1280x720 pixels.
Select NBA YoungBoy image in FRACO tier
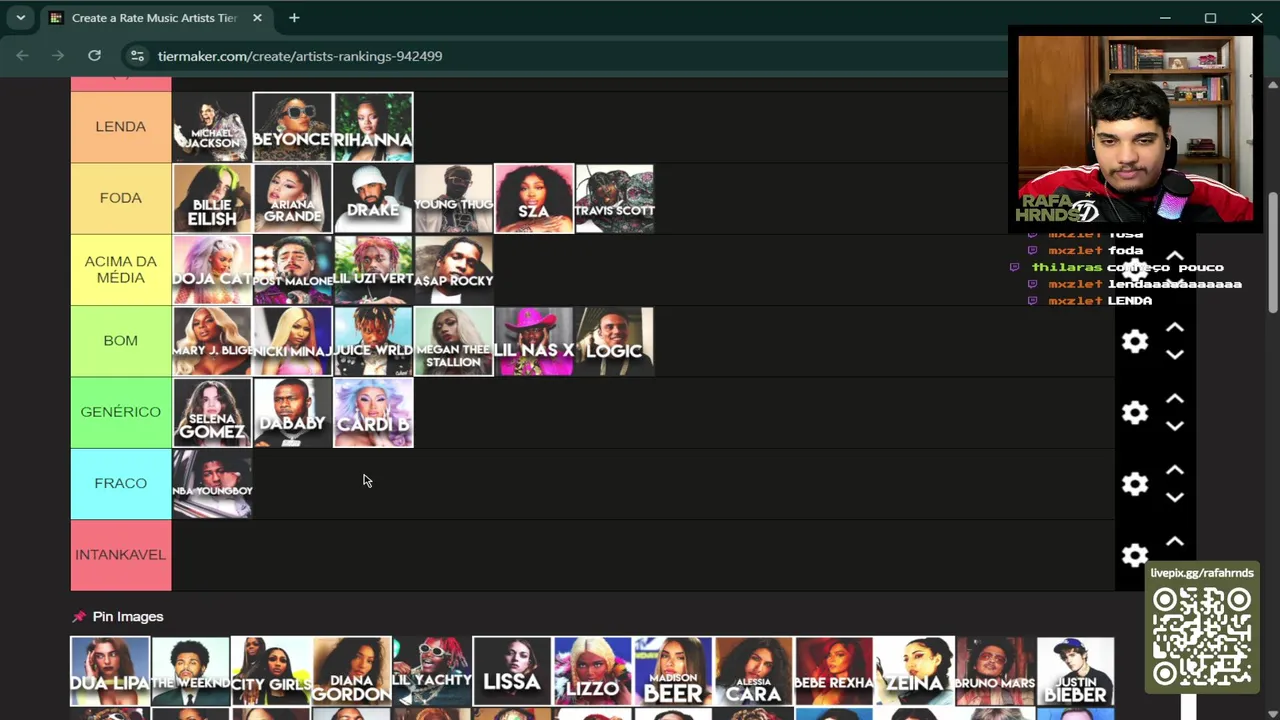tap(212, 484)
